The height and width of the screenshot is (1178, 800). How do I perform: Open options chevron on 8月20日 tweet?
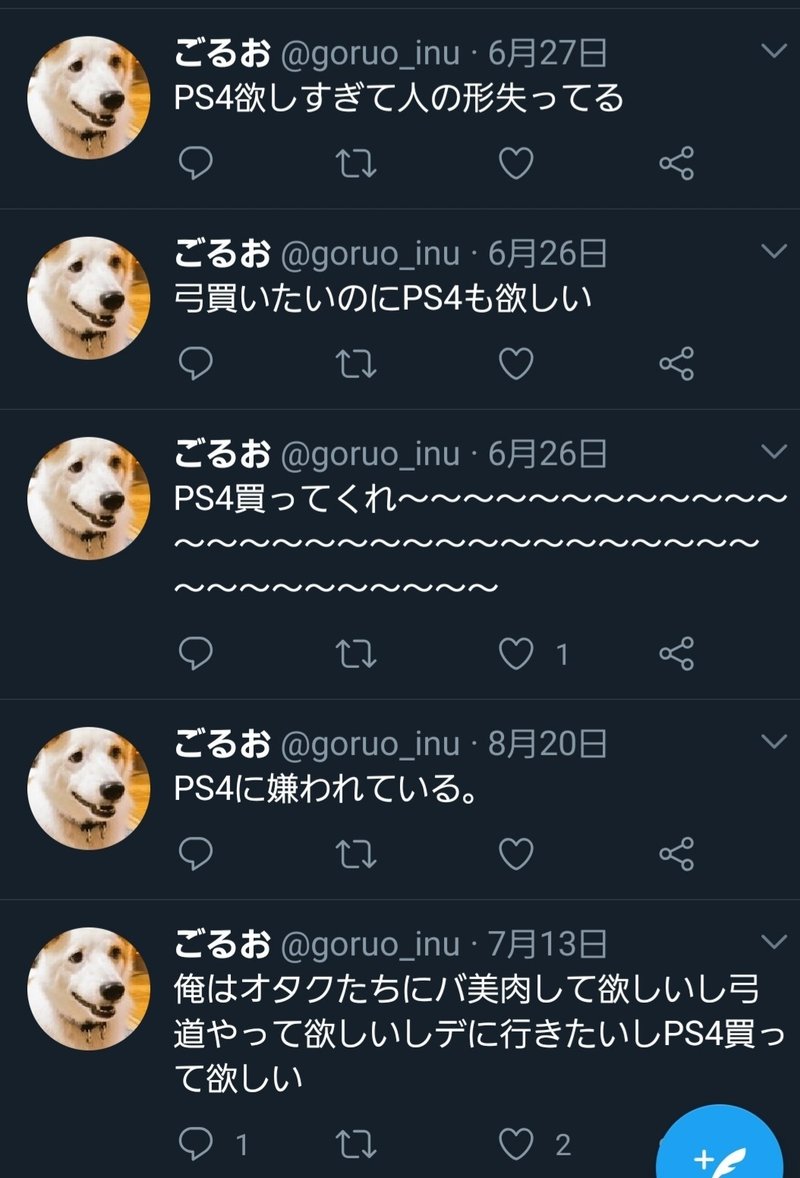tap(774, 741)
